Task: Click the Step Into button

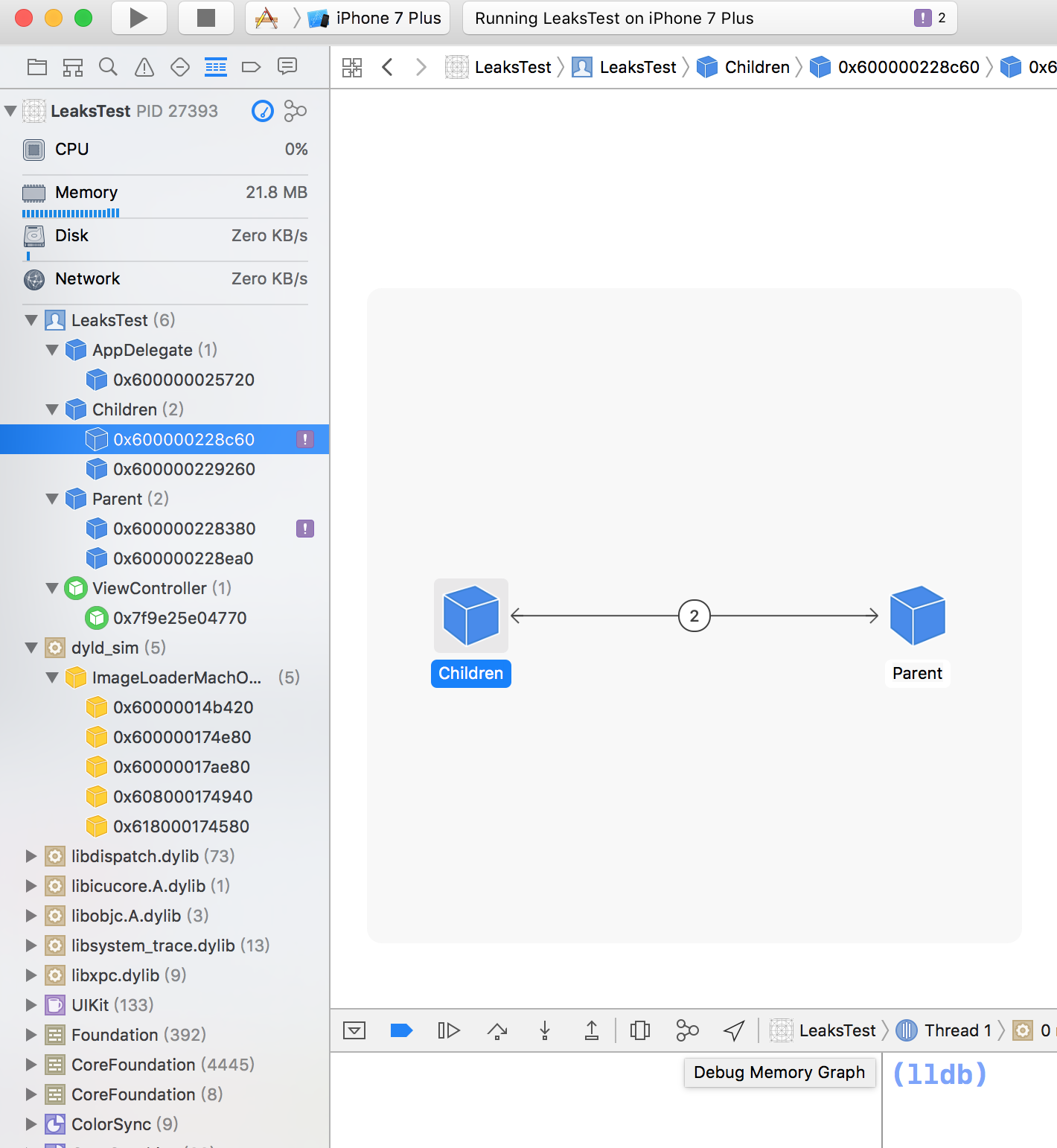Action: [545, 1030]
